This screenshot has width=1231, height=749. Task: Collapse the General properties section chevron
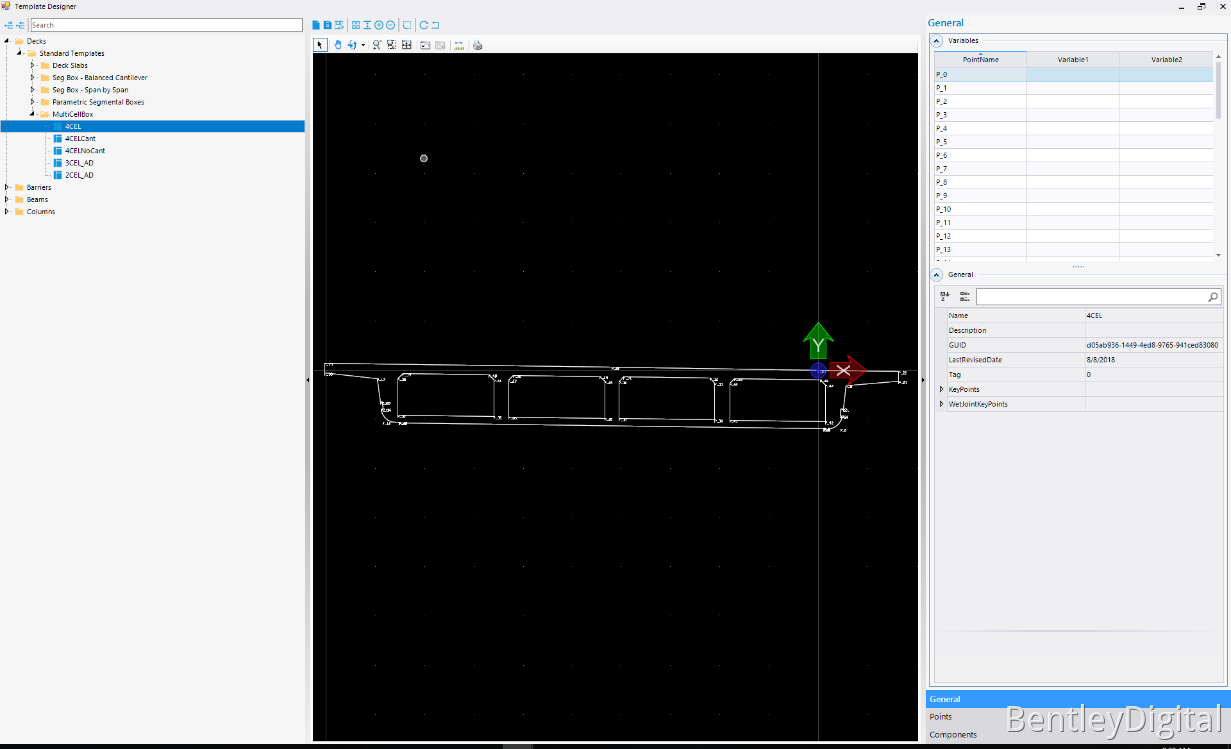[937, 274]
